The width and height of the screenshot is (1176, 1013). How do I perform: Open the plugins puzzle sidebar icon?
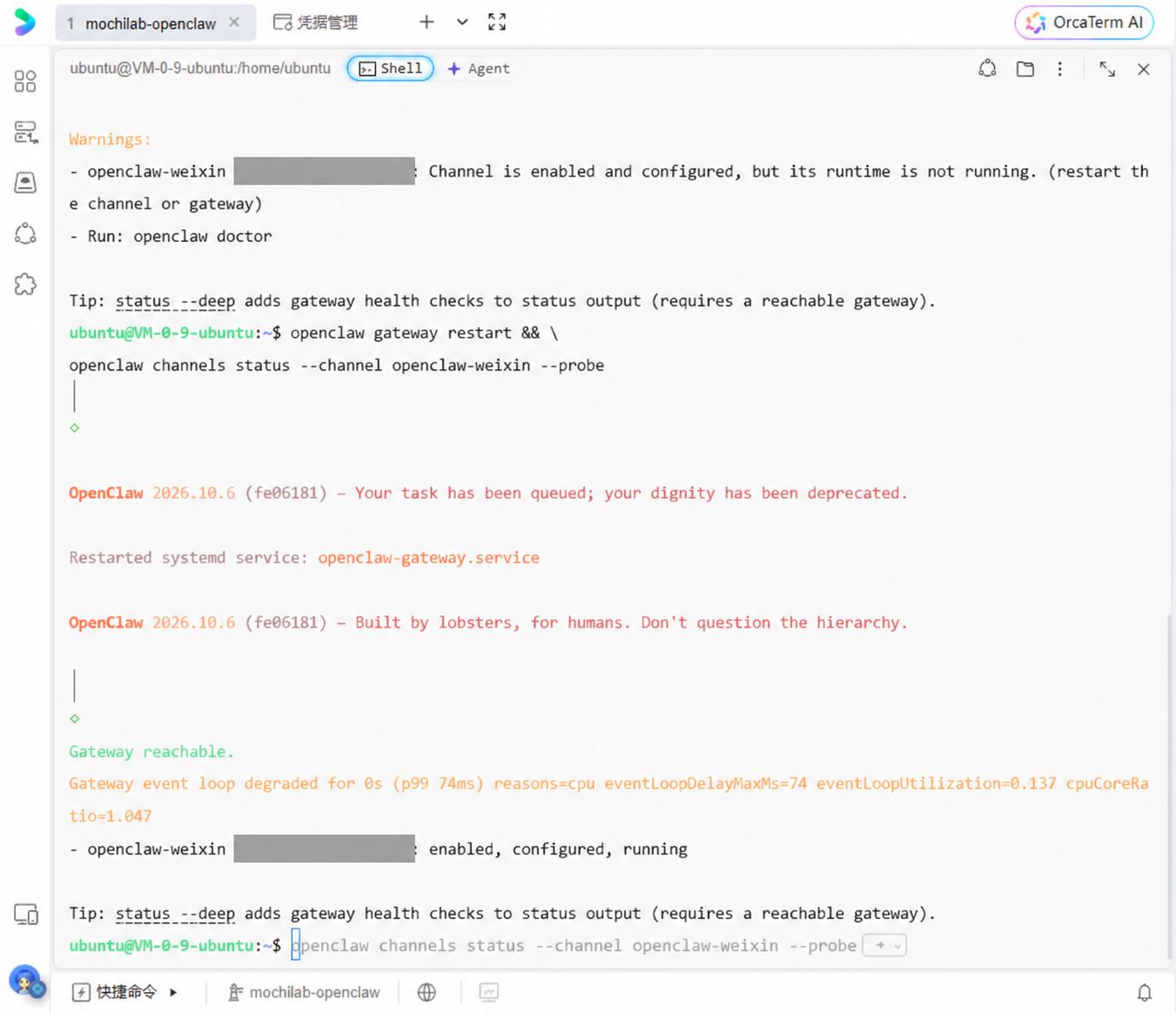[x=25, y=284]
